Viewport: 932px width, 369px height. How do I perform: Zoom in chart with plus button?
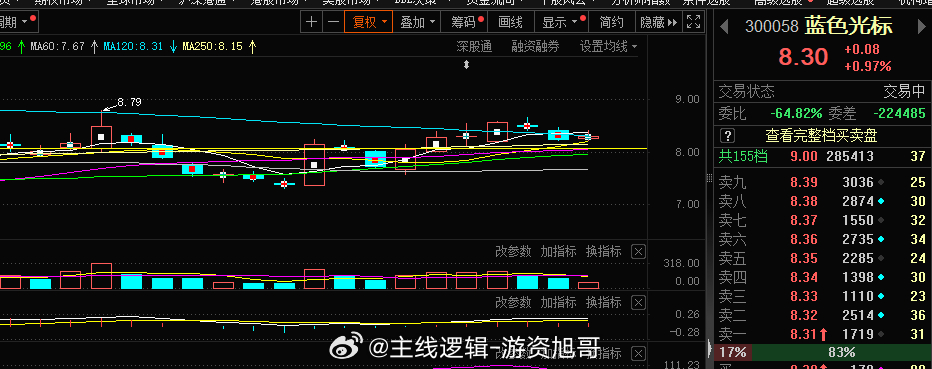pos(311,23)
